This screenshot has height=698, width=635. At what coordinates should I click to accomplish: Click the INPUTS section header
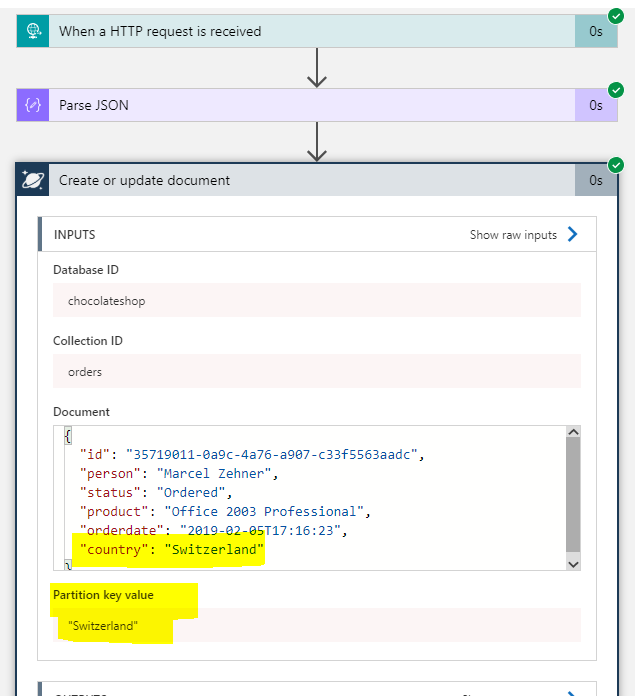[250, 235]
